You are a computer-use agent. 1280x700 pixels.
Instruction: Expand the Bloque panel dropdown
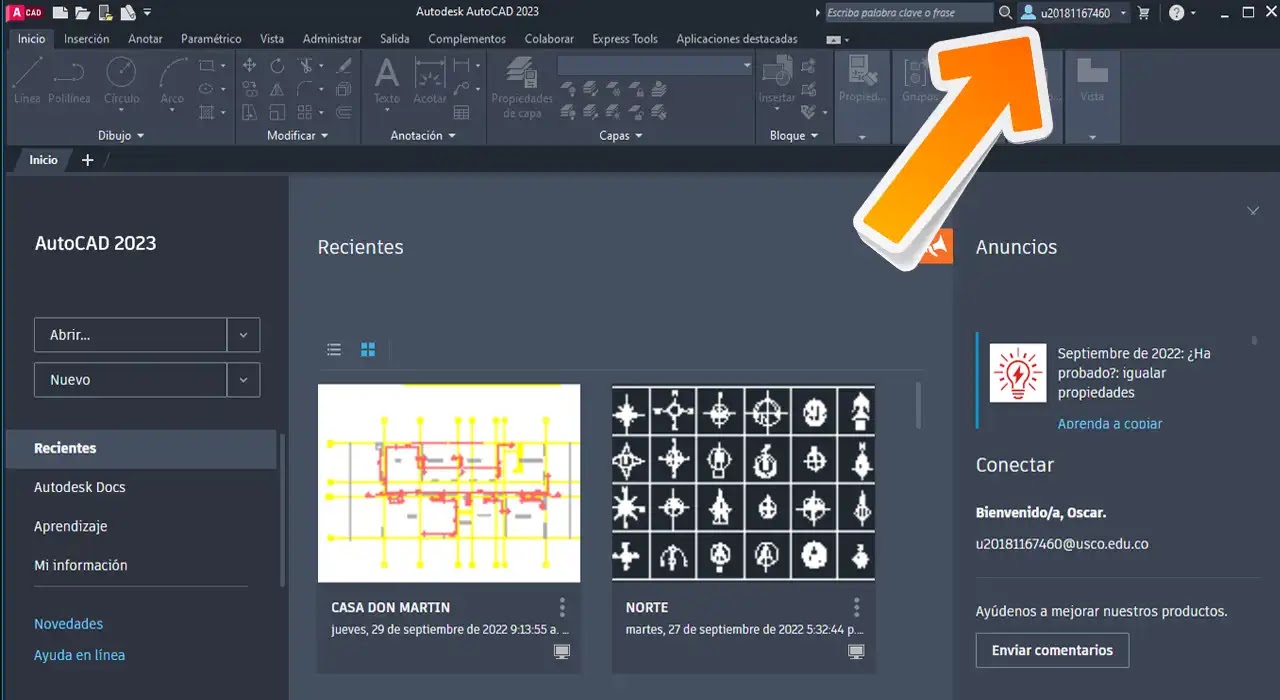pyautogui.click(x=794, y=135)
